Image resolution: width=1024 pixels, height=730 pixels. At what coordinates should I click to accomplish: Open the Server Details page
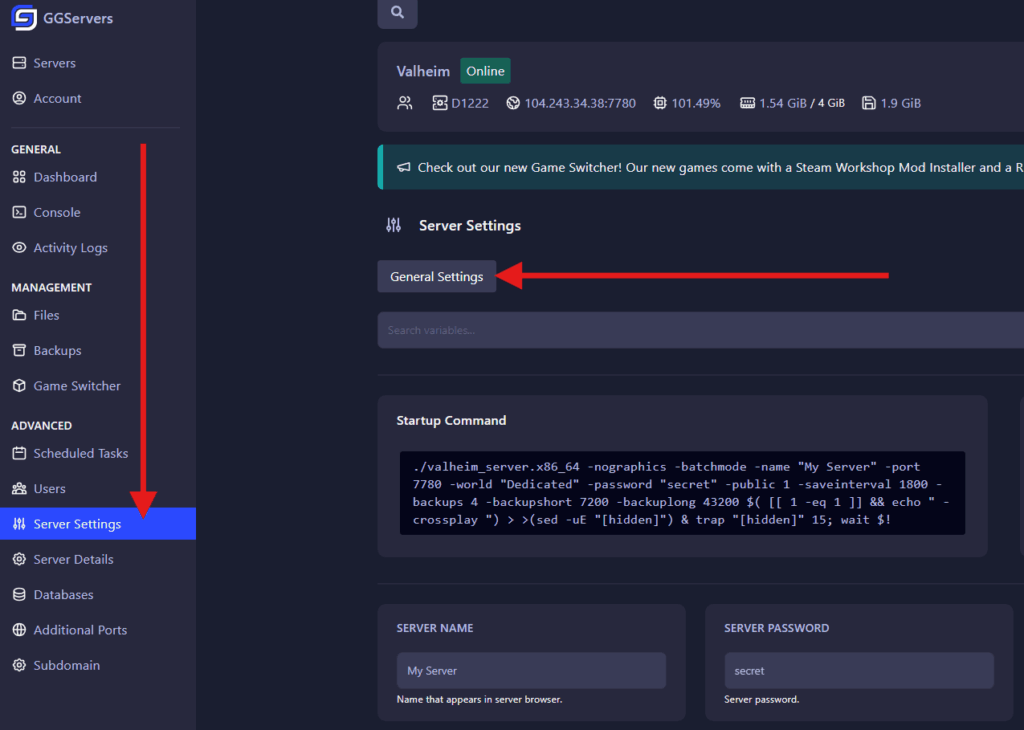point(73,559)
